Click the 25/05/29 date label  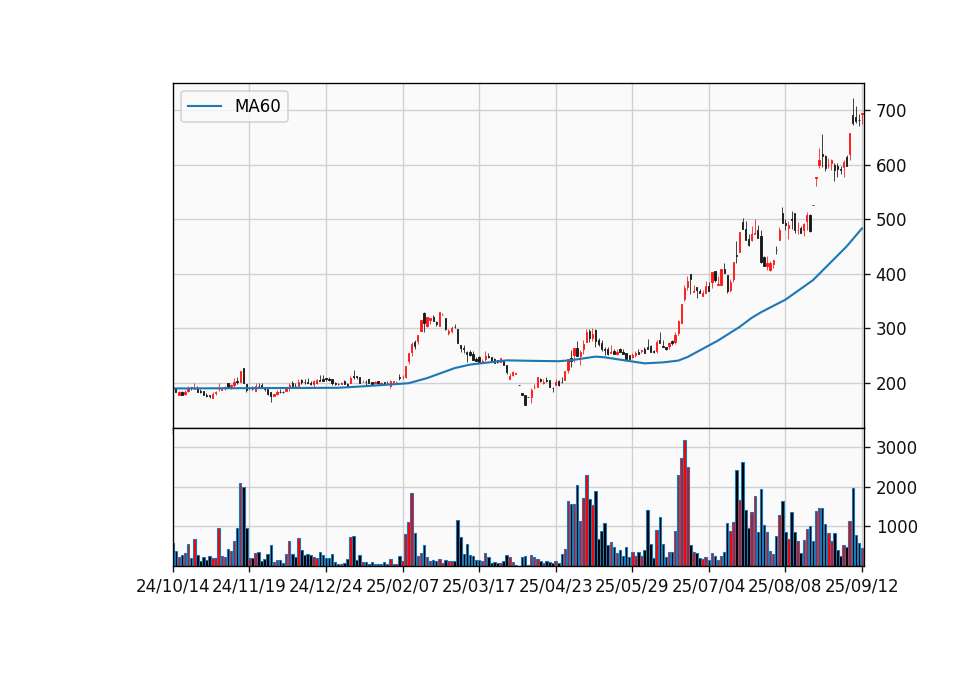pos(632,587)
